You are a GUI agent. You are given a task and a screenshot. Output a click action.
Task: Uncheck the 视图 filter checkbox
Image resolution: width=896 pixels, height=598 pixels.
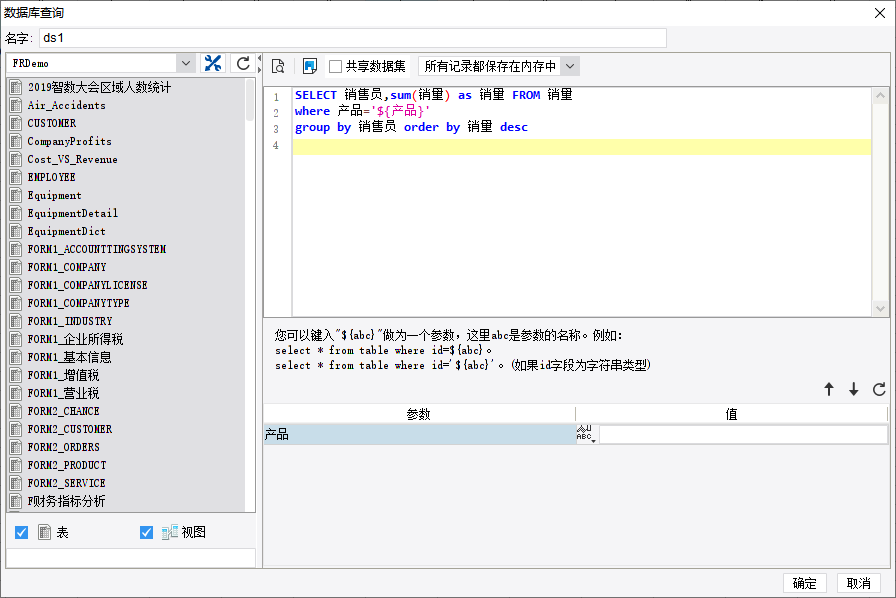coord(146,532)
